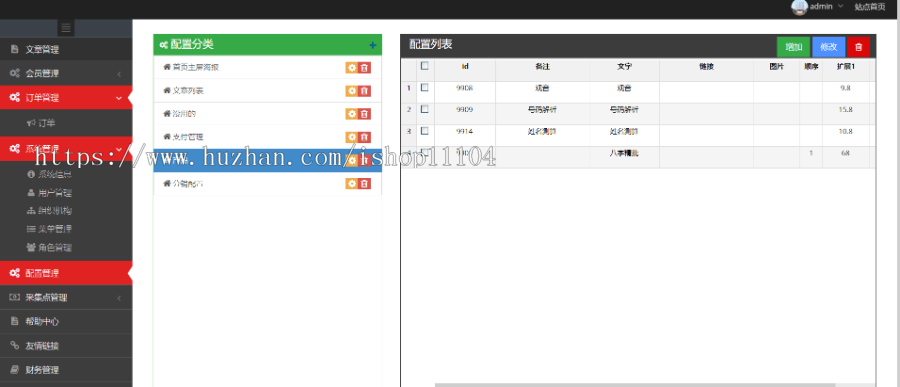Image resolution: width=900 pixels, height=387 pixels.
Task: Tick the select-all checkbox in table header
Action: tap(425, 66)
